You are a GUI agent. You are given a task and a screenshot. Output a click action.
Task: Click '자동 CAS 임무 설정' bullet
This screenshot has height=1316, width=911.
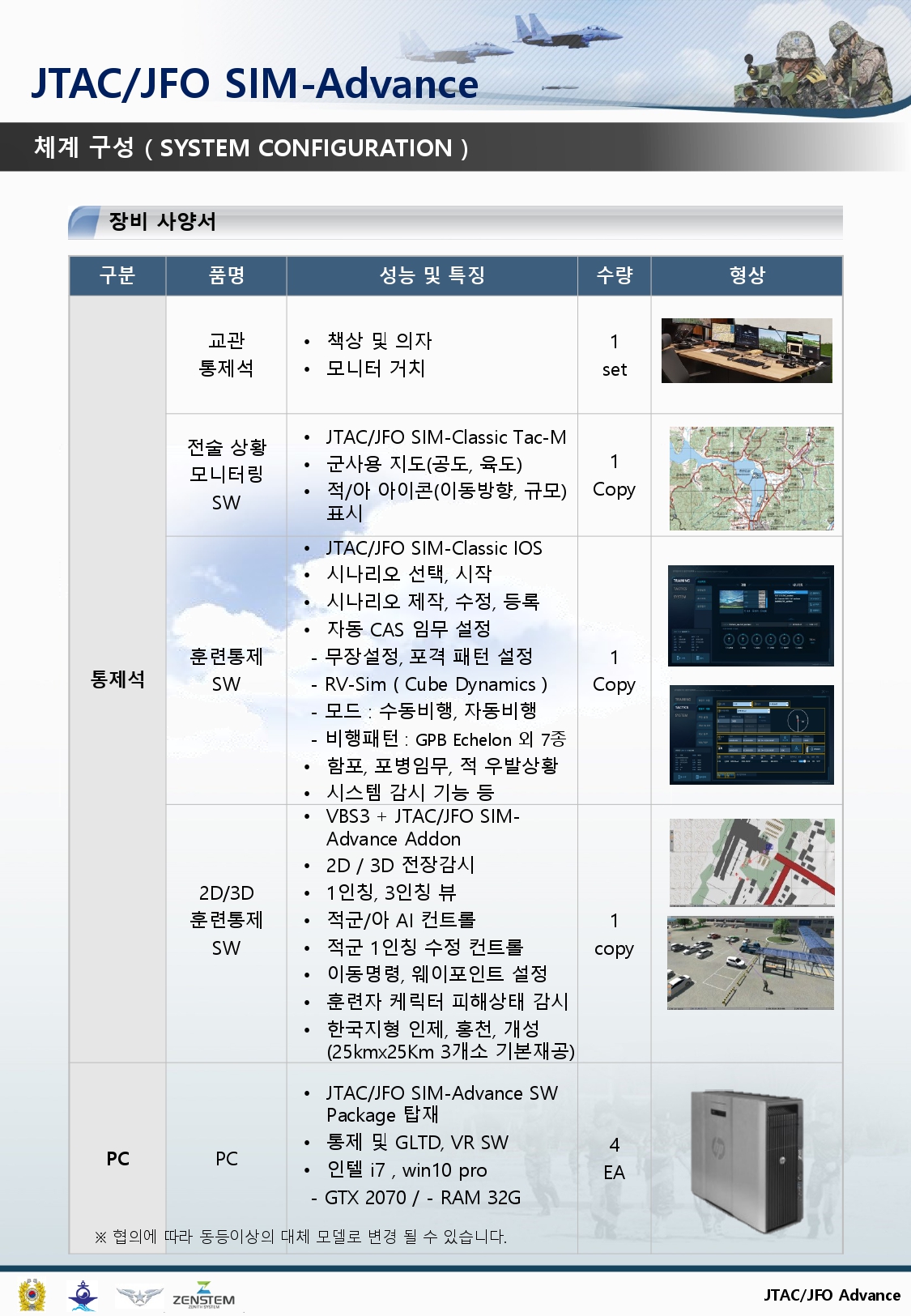coord(408,629)
